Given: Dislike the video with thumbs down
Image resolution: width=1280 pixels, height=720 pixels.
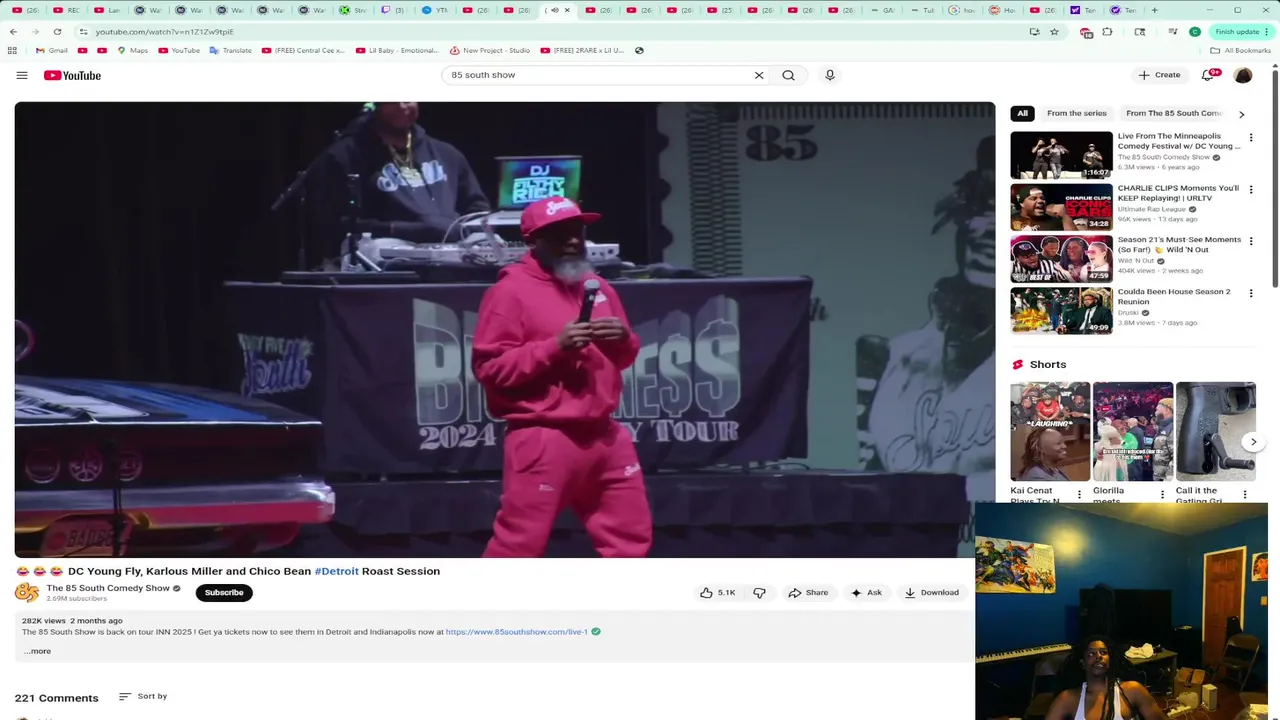Looking at the screenshot, I should coord(759,593).
